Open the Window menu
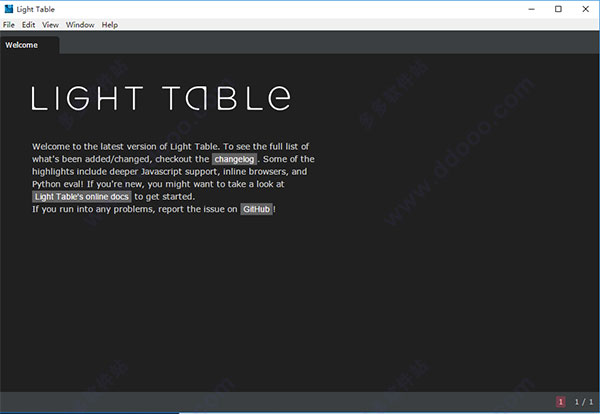 tap(80, 25)
